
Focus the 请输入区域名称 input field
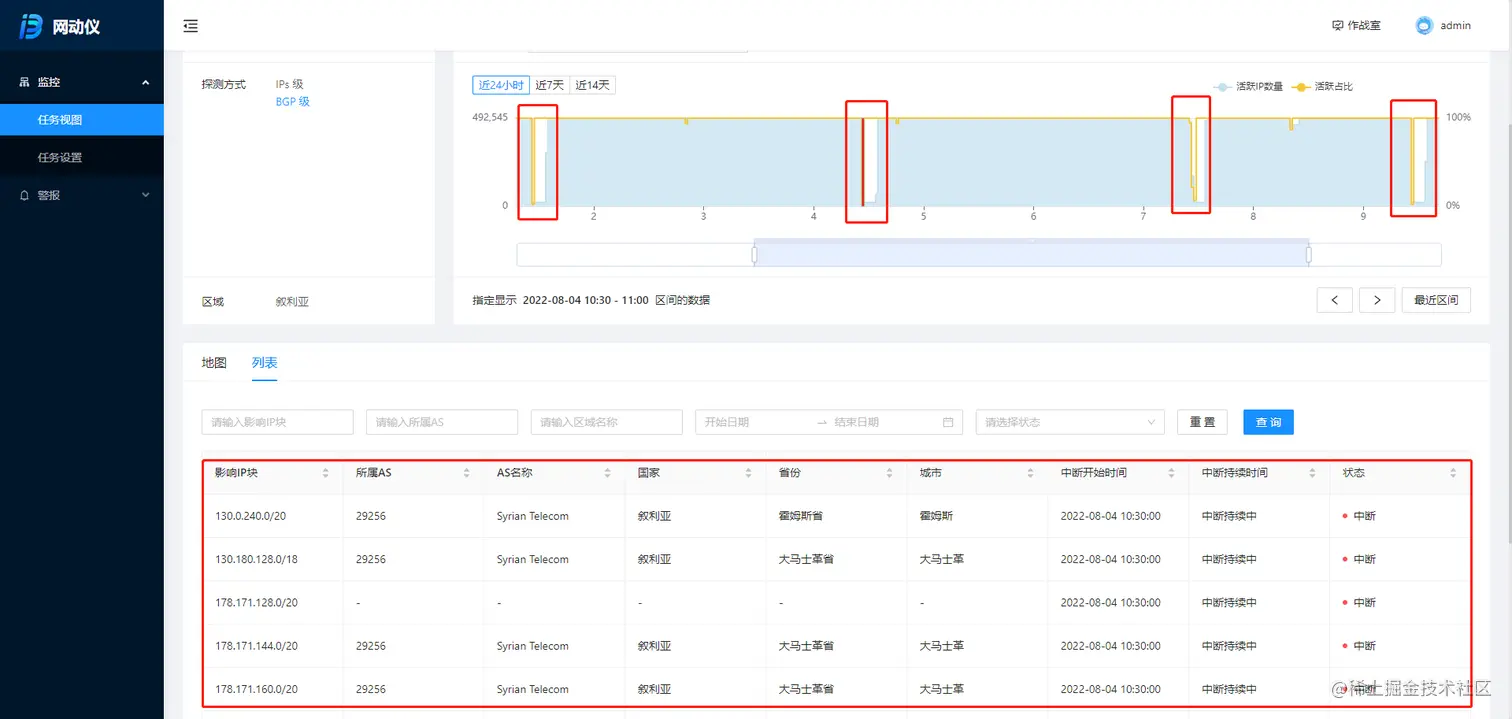(606, 422)
